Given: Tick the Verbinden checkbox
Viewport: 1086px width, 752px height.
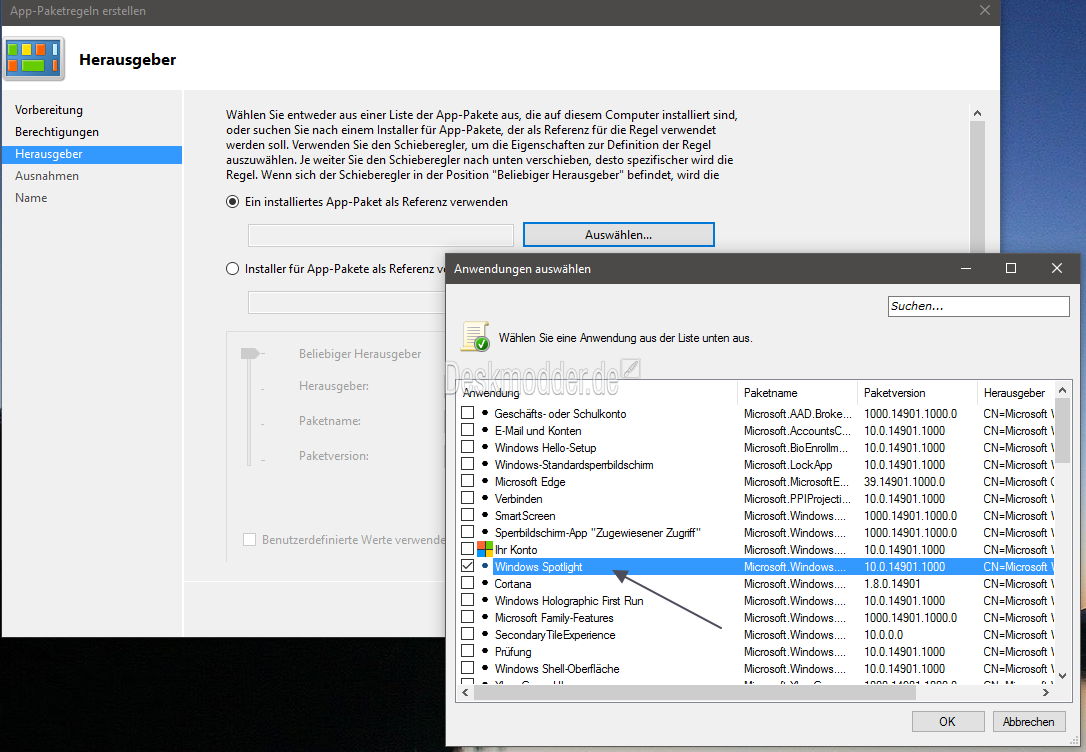Looking at the screenshot, I should point(468,498).
